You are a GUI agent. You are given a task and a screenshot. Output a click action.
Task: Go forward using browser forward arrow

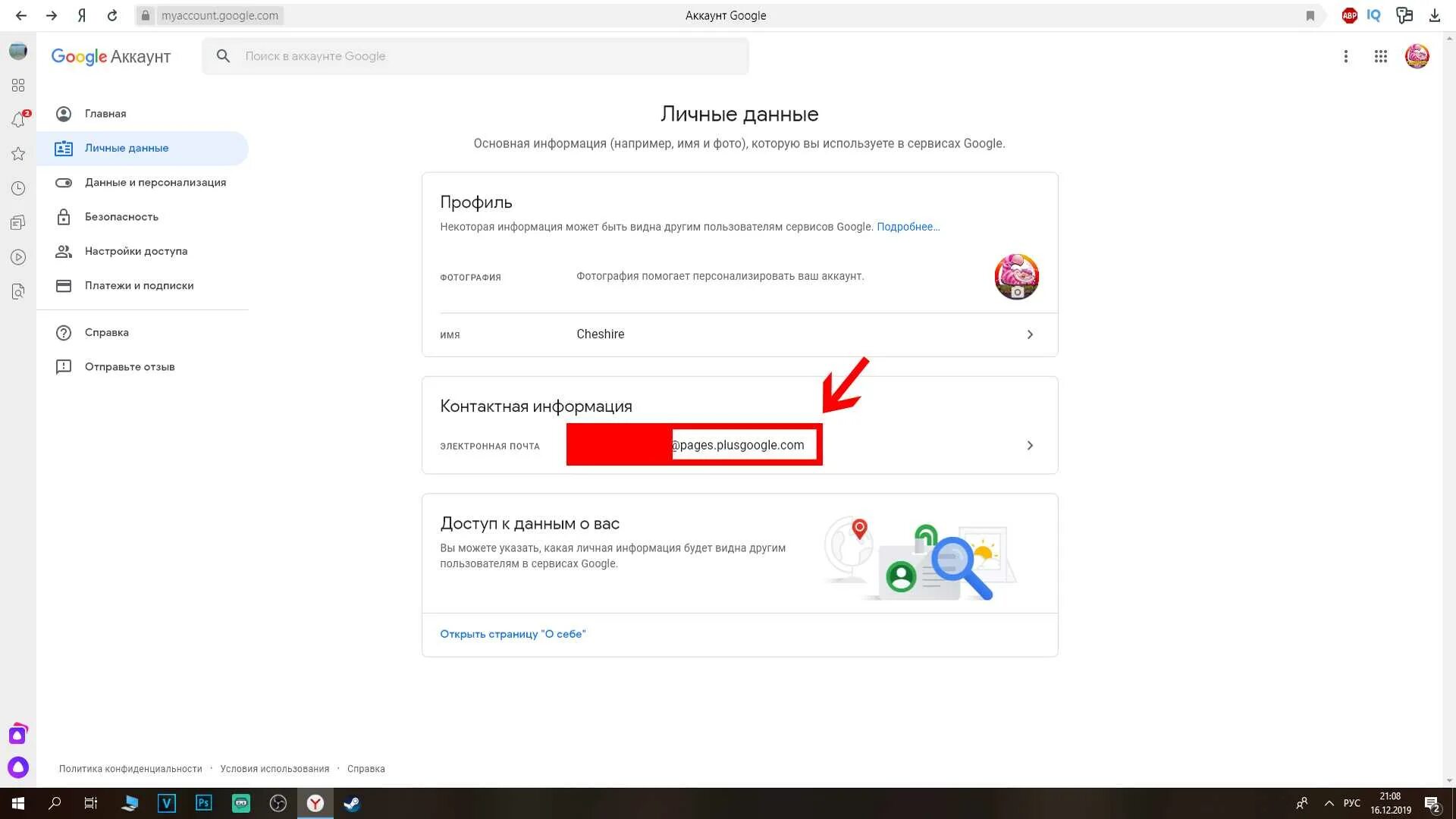click(x=51, y=15)
